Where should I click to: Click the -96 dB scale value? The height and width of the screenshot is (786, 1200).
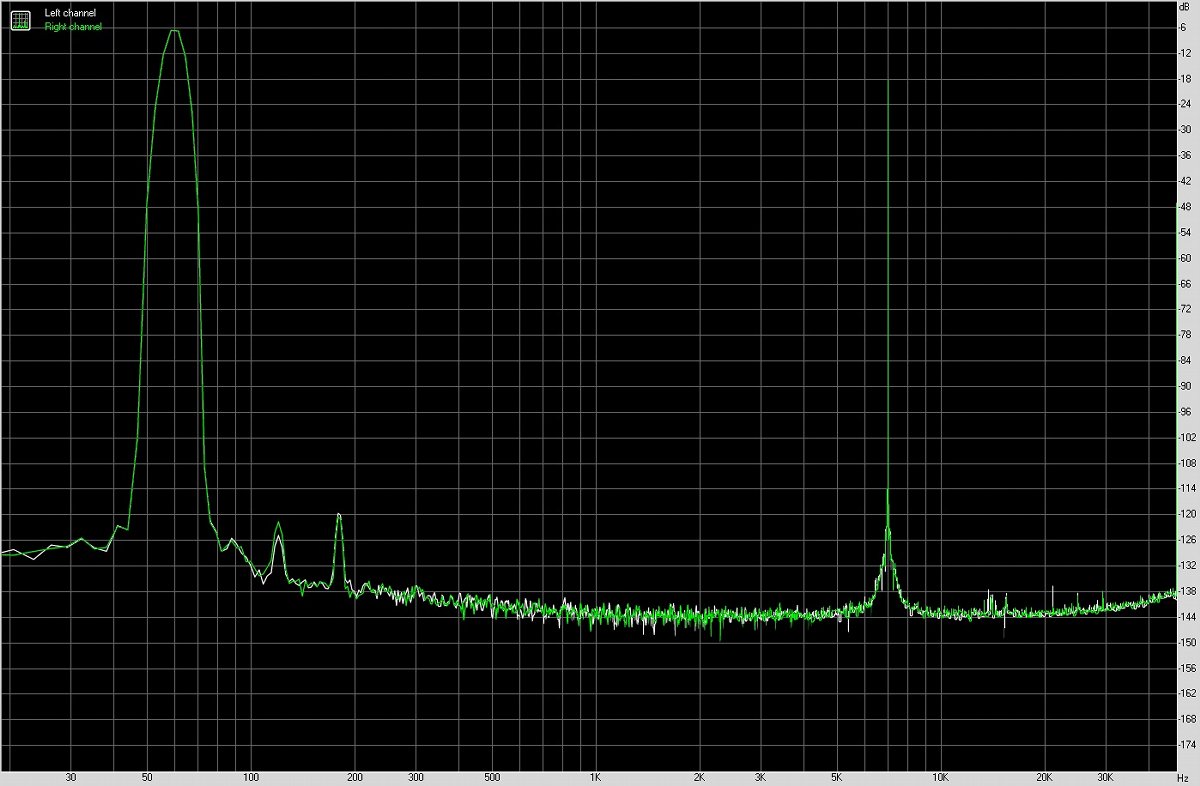pyautogui.click(x=1185, y=412)
